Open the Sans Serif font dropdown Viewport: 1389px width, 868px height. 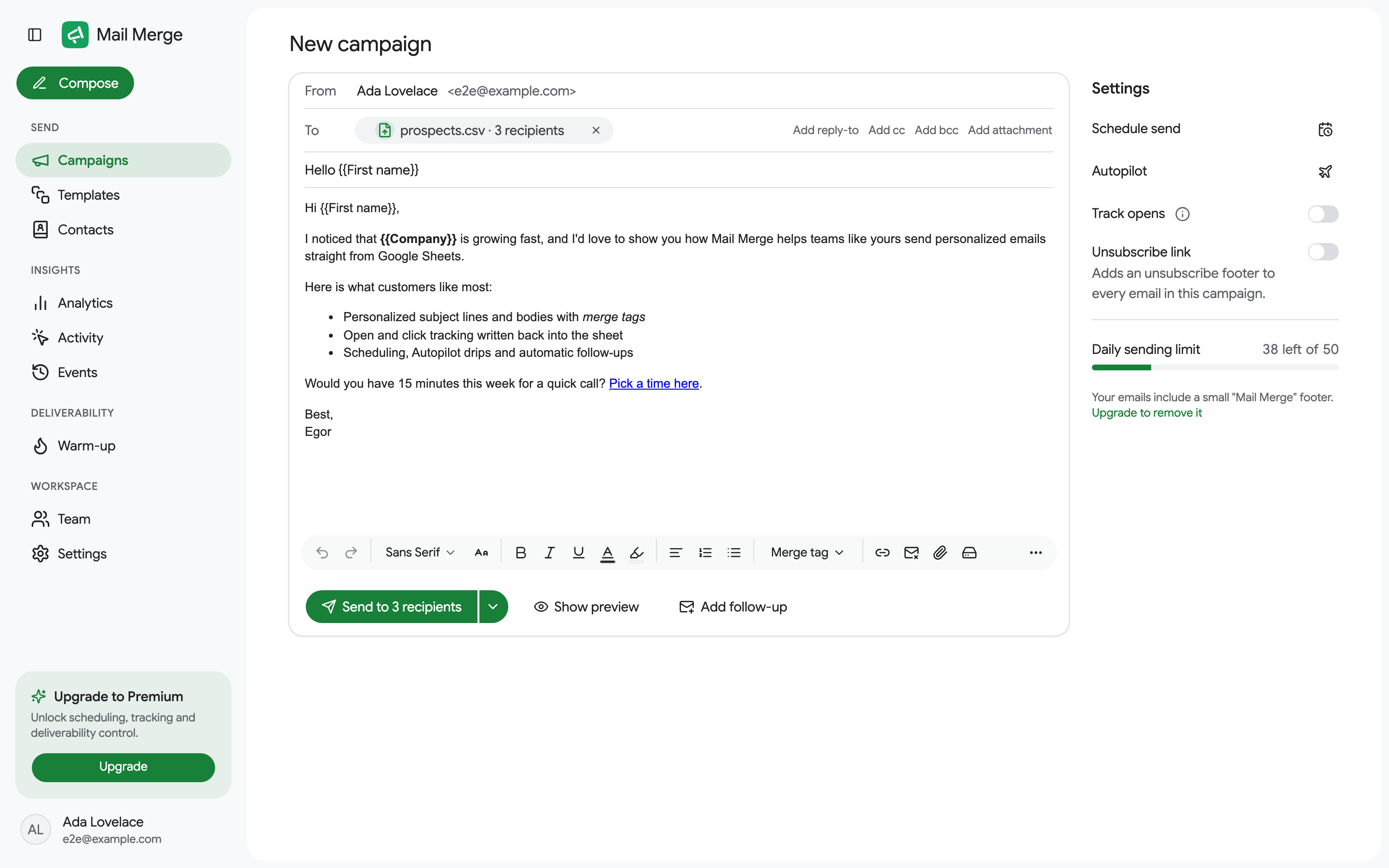coord(420,552)
